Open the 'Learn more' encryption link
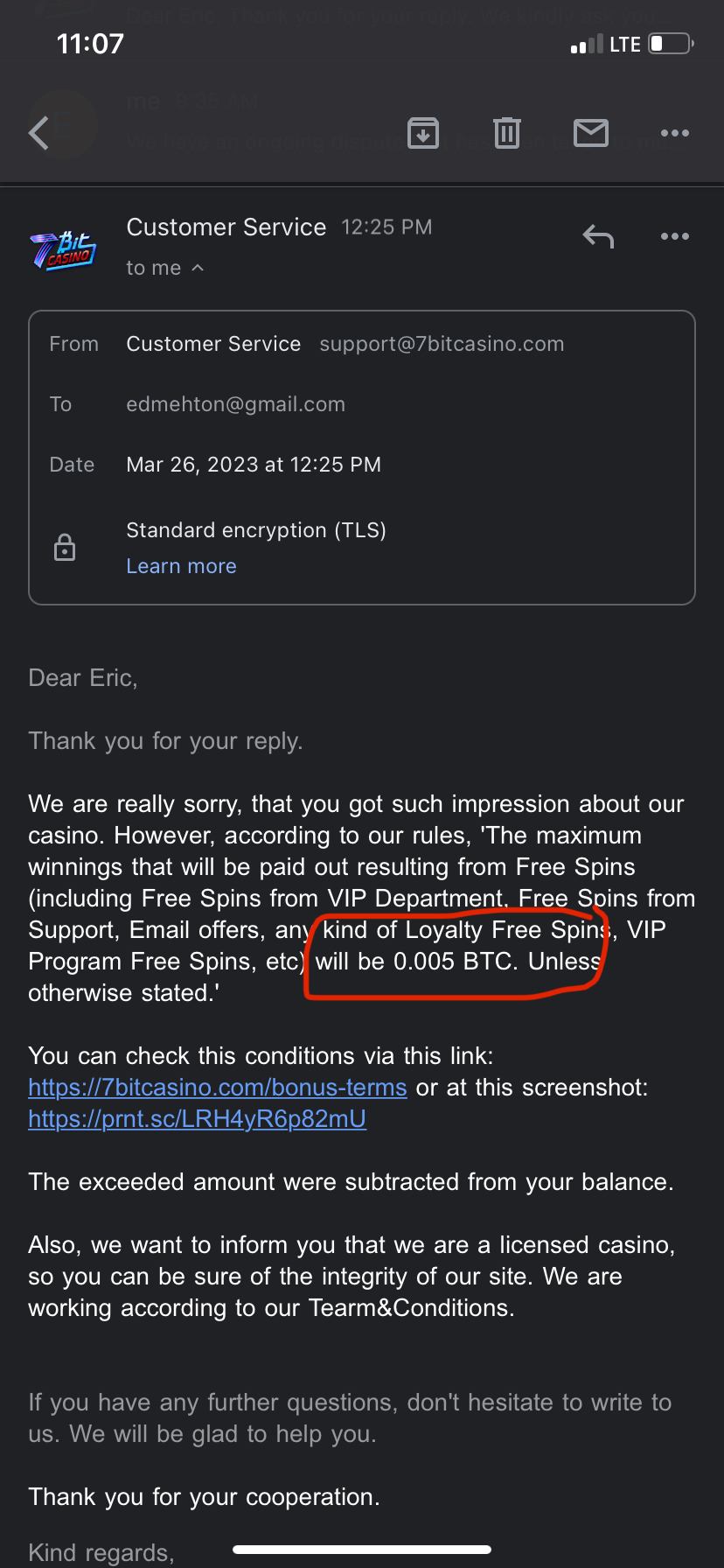 [181, 566]
